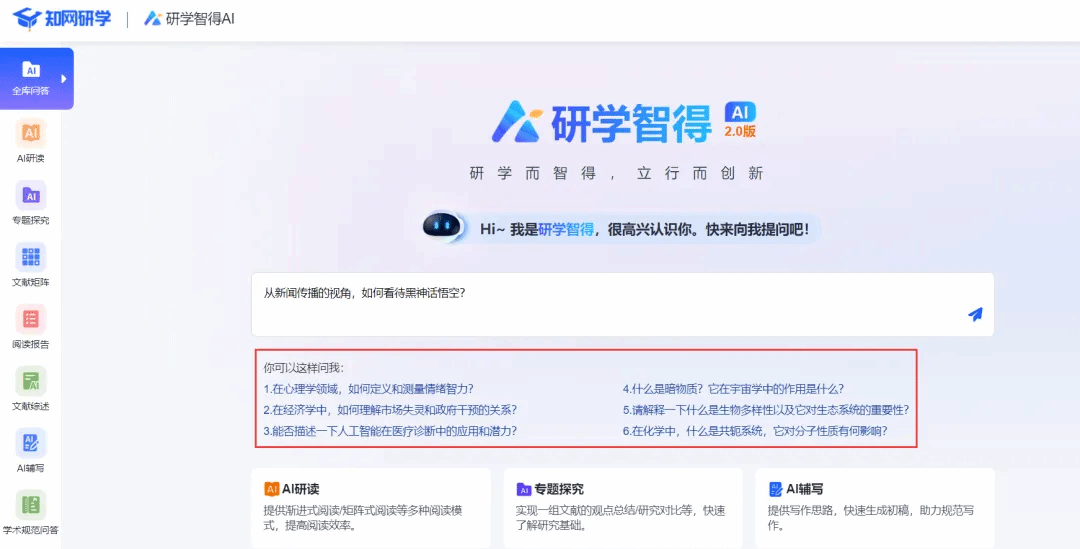Select the AI辅写 sidebar icon
Image resolution: width=1080 pixels, height=549 pixels.
click(31, 443)
